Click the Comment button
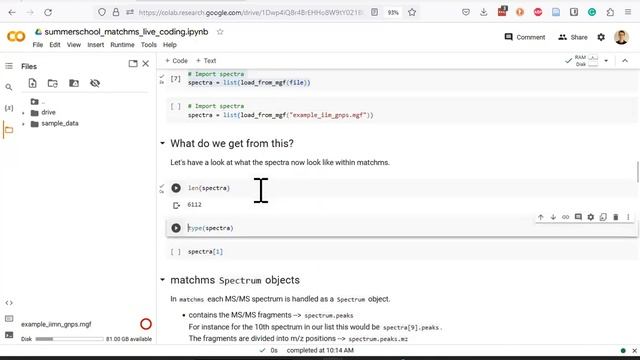Screen dimensions: 640x360 click(525, 37)
